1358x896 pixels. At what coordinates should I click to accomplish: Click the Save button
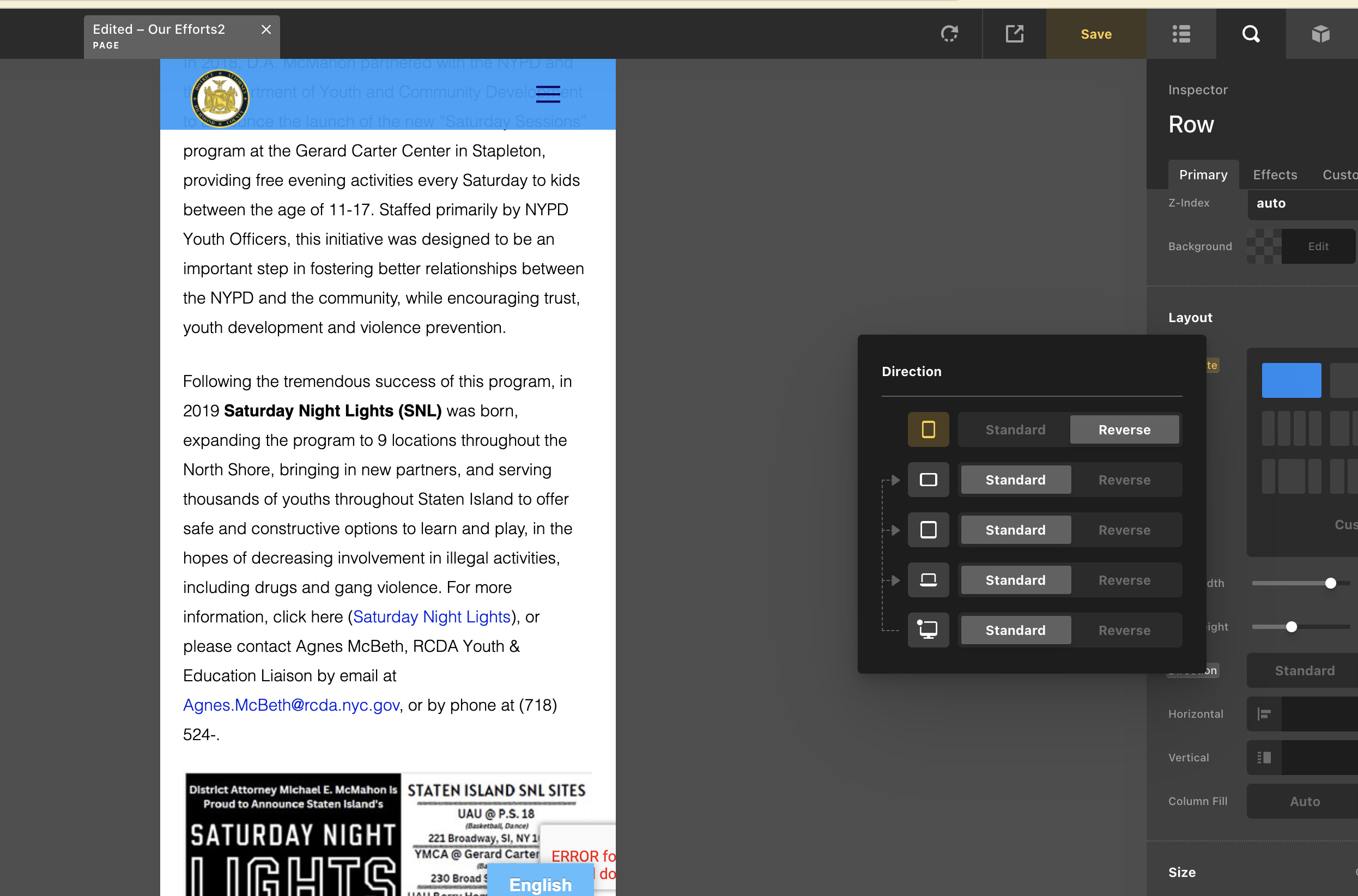1095,34
